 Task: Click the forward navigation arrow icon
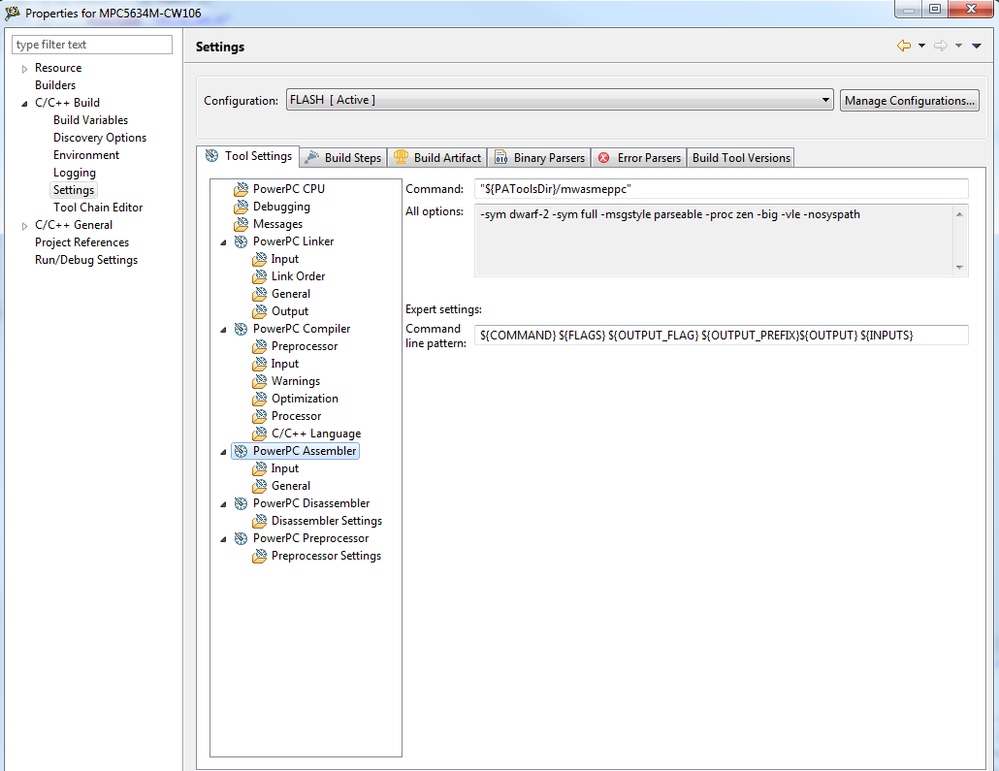pos(940,46)
